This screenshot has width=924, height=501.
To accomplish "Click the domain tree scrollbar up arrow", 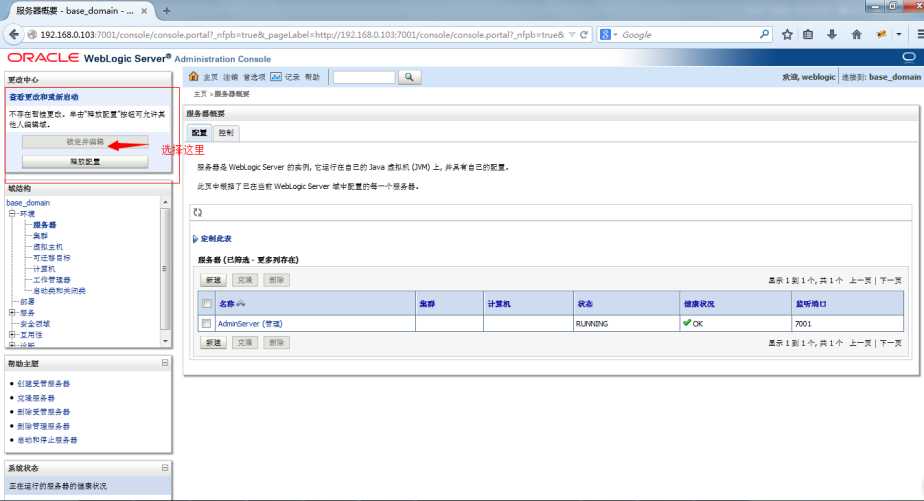I will pos(165,202).
